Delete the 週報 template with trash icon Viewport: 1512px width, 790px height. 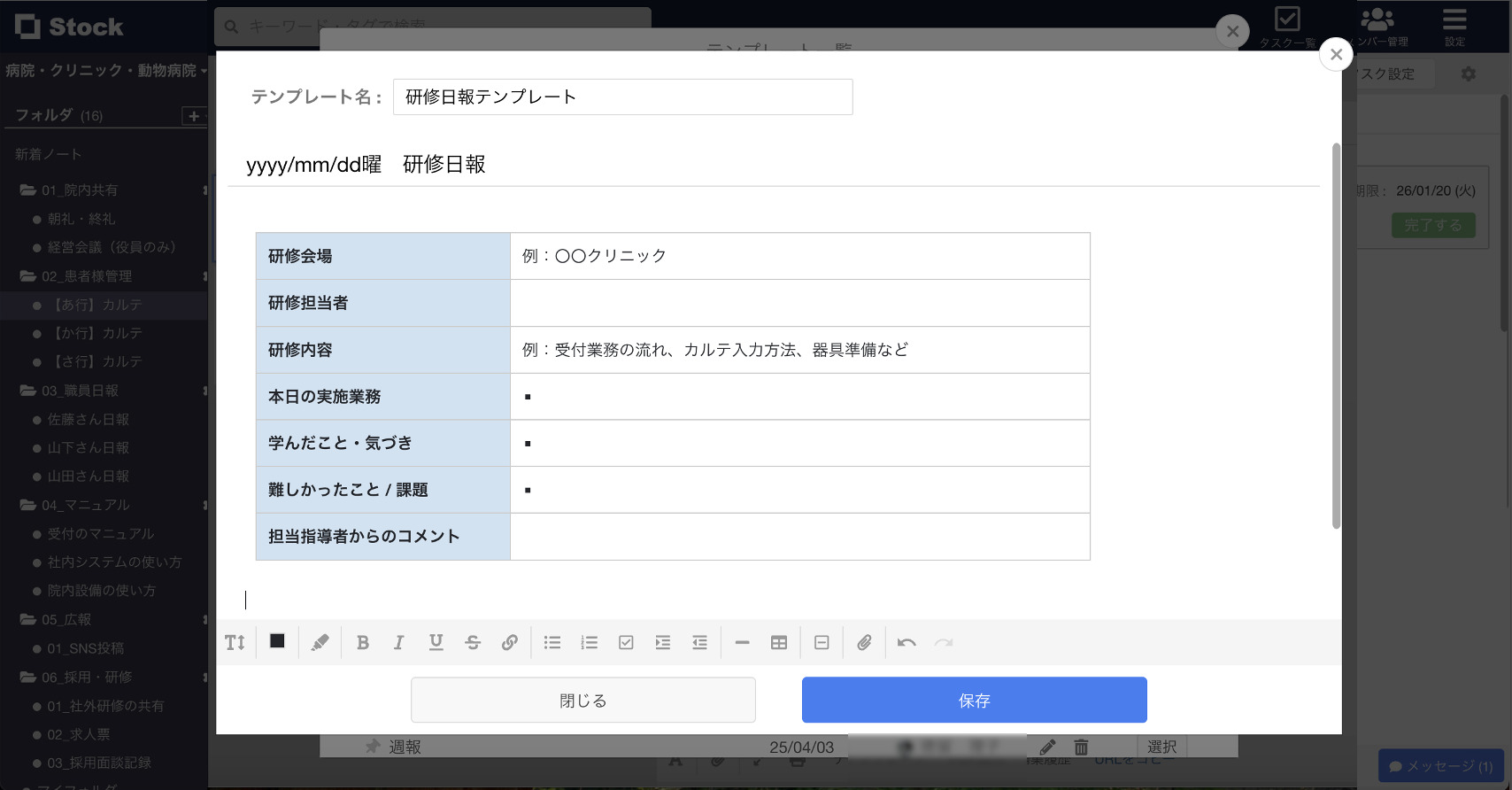1081,747
